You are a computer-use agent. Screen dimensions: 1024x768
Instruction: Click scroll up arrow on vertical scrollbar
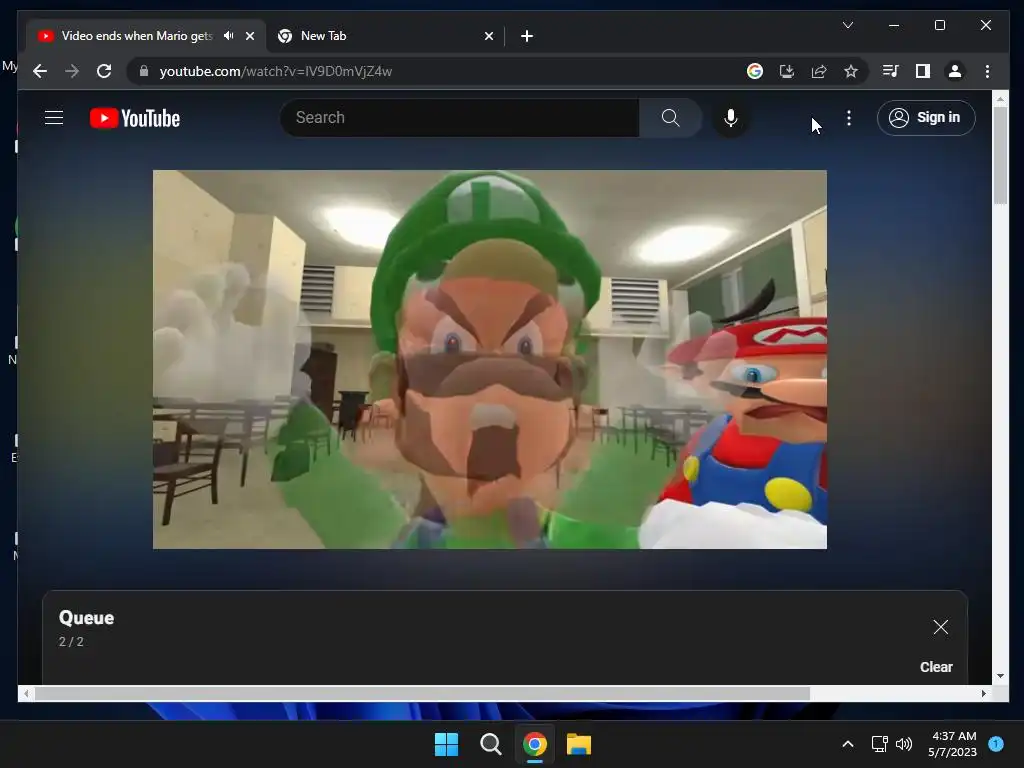pos(1000,99)
